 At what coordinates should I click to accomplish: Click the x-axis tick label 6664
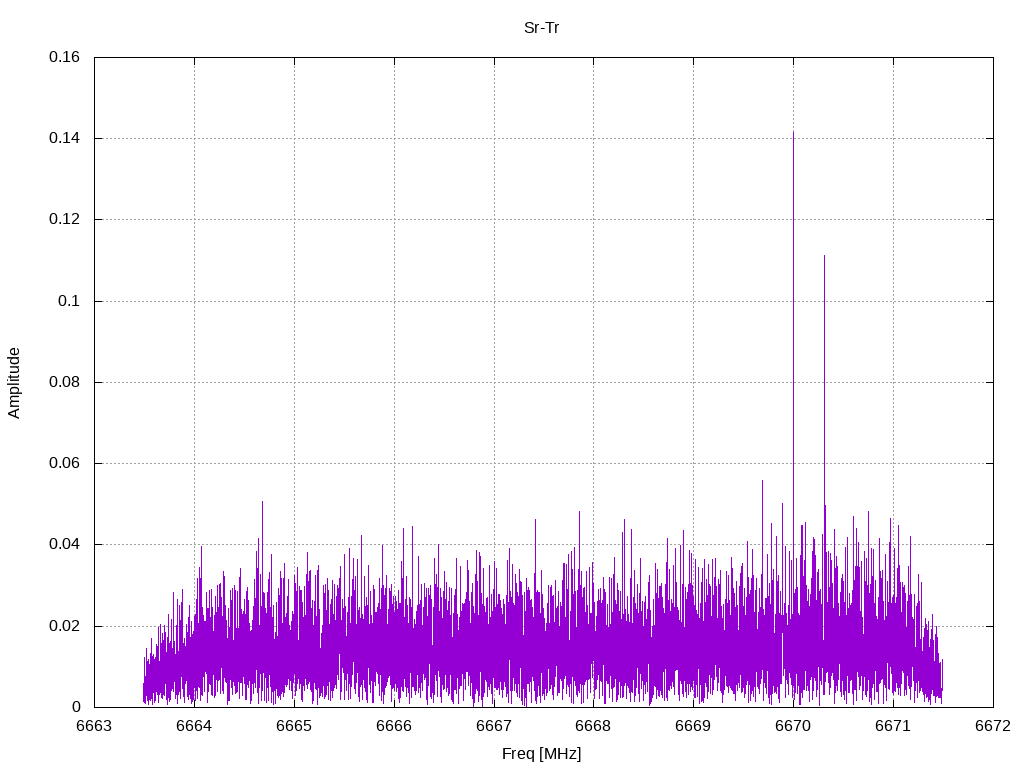tap(194, 726)
